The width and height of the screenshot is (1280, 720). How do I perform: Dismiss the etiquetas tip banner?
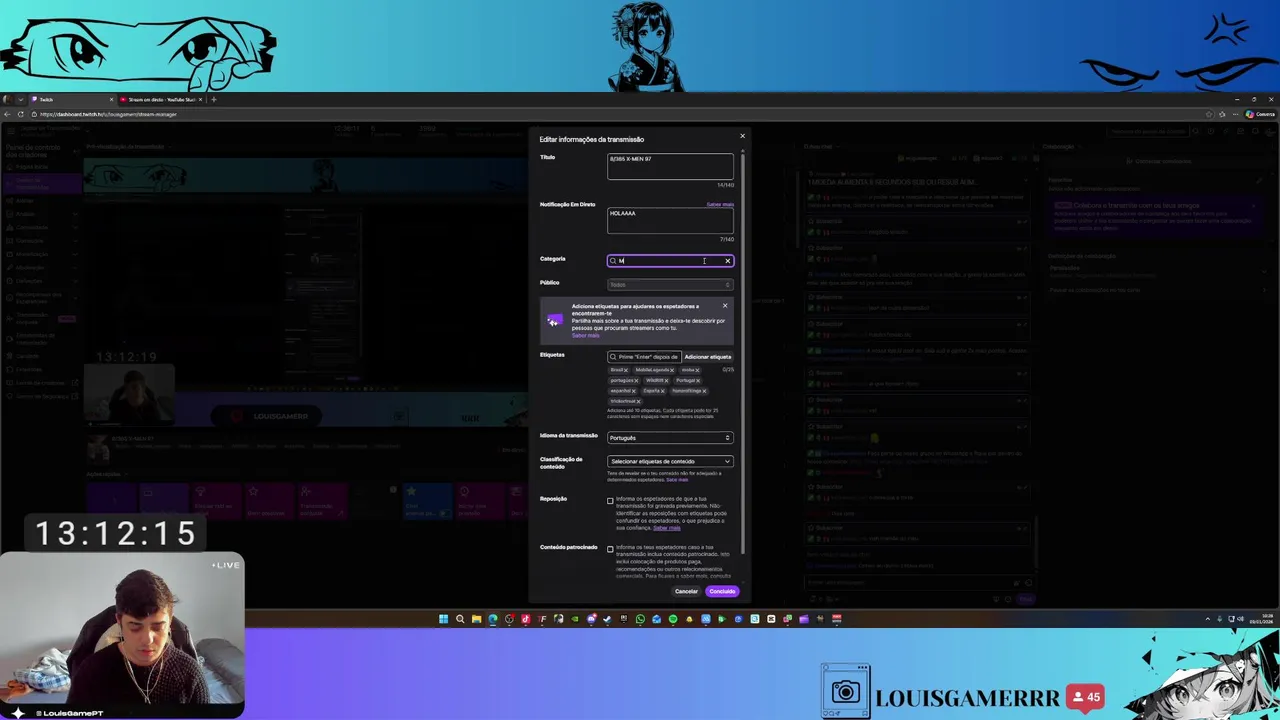click(x=725, y=306)
